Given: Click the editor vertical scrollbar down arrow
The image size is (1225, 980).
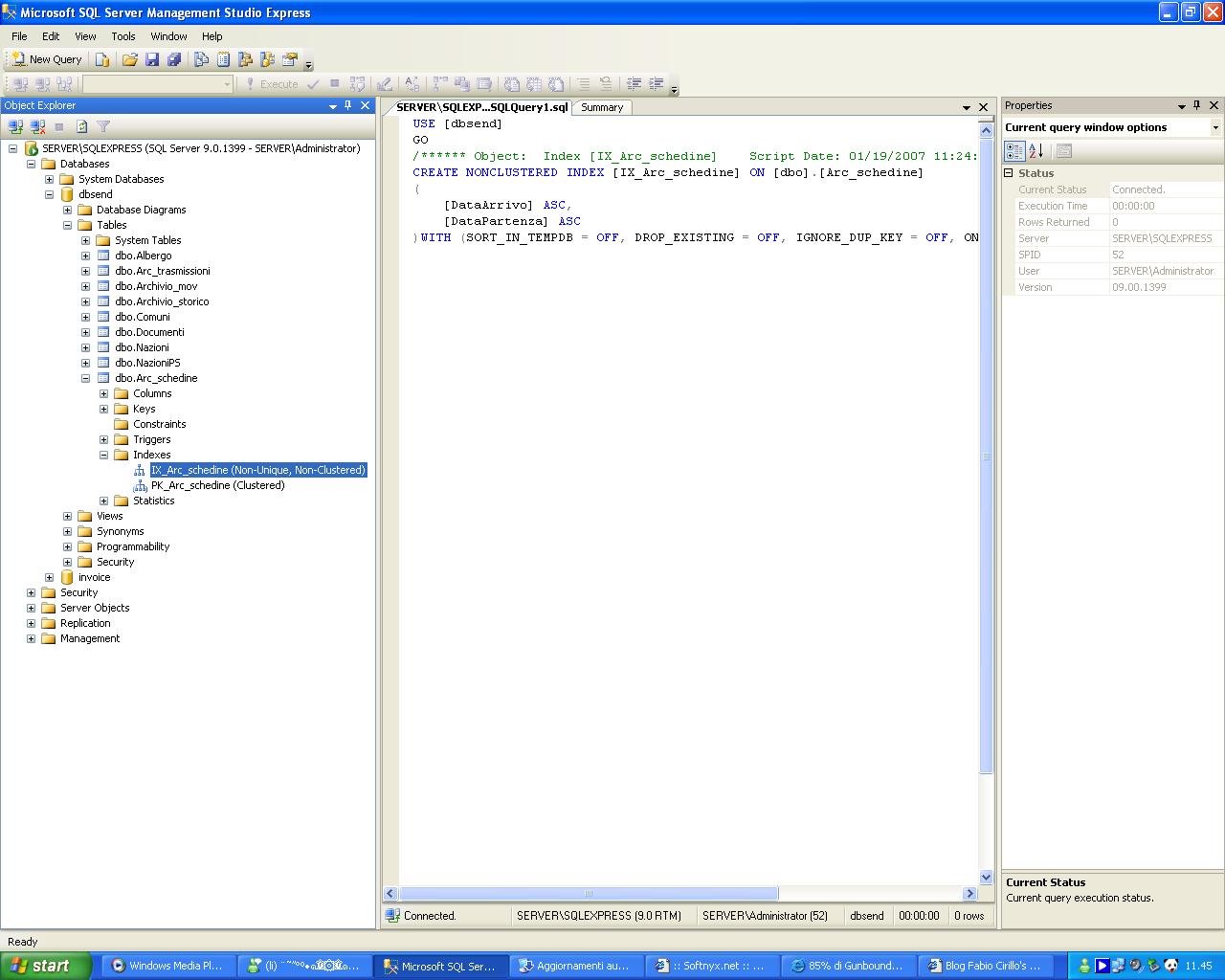Looking at the screenshot, I should (986, 878).
